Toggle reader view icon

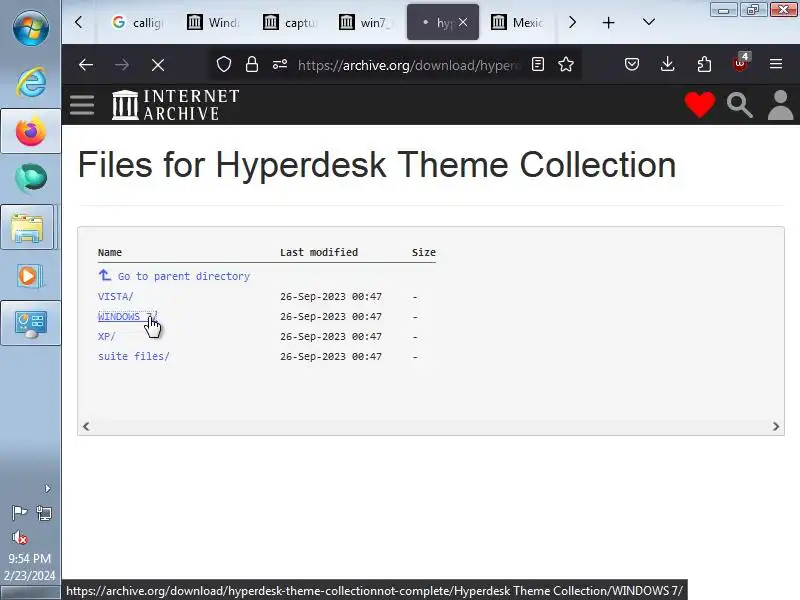point(538,64)
